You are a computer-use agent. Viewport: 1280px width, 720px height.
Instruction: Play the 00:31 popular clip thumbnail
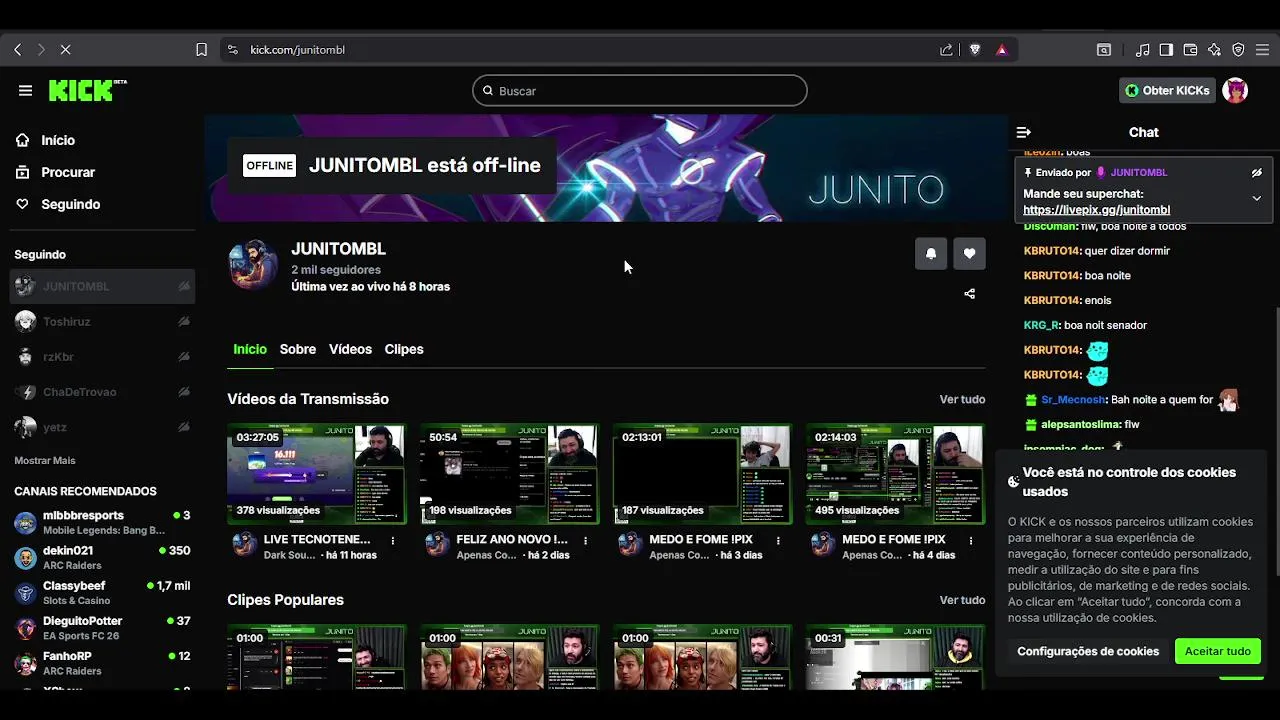896,657
